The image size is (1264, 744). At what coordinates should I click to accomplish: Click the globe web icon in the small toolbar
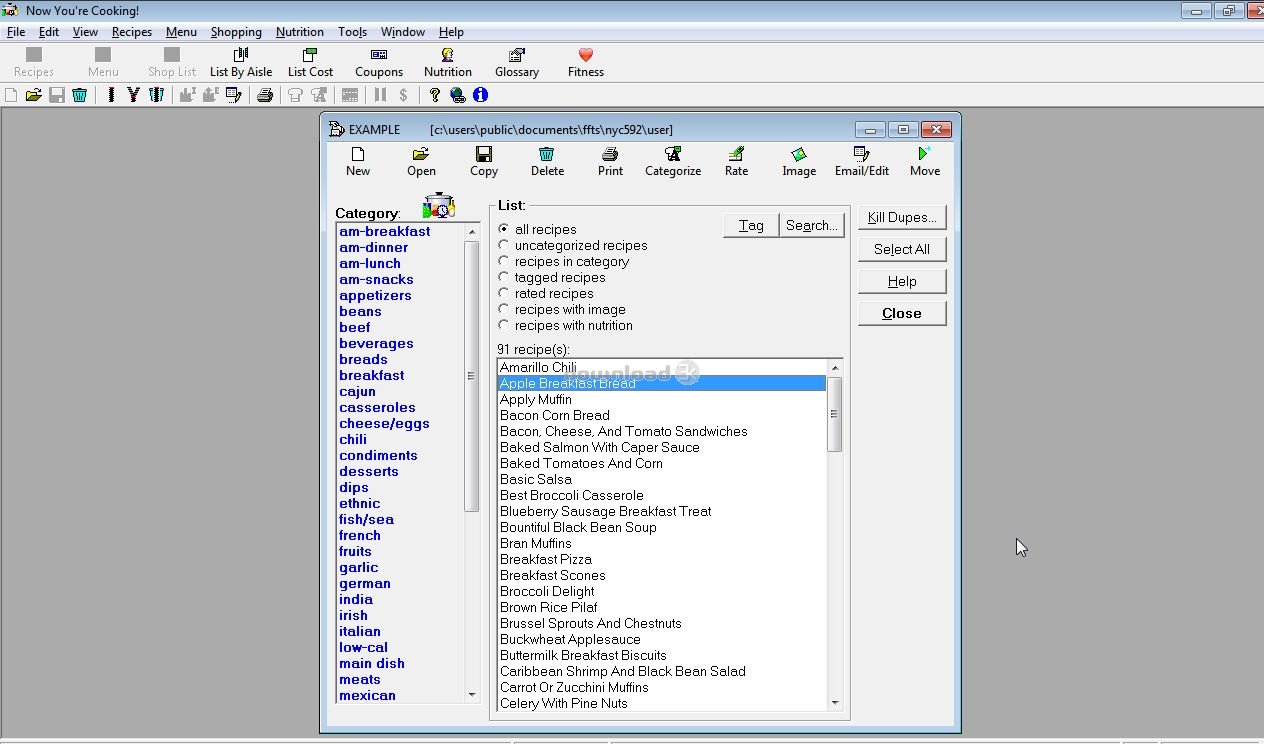458,95
